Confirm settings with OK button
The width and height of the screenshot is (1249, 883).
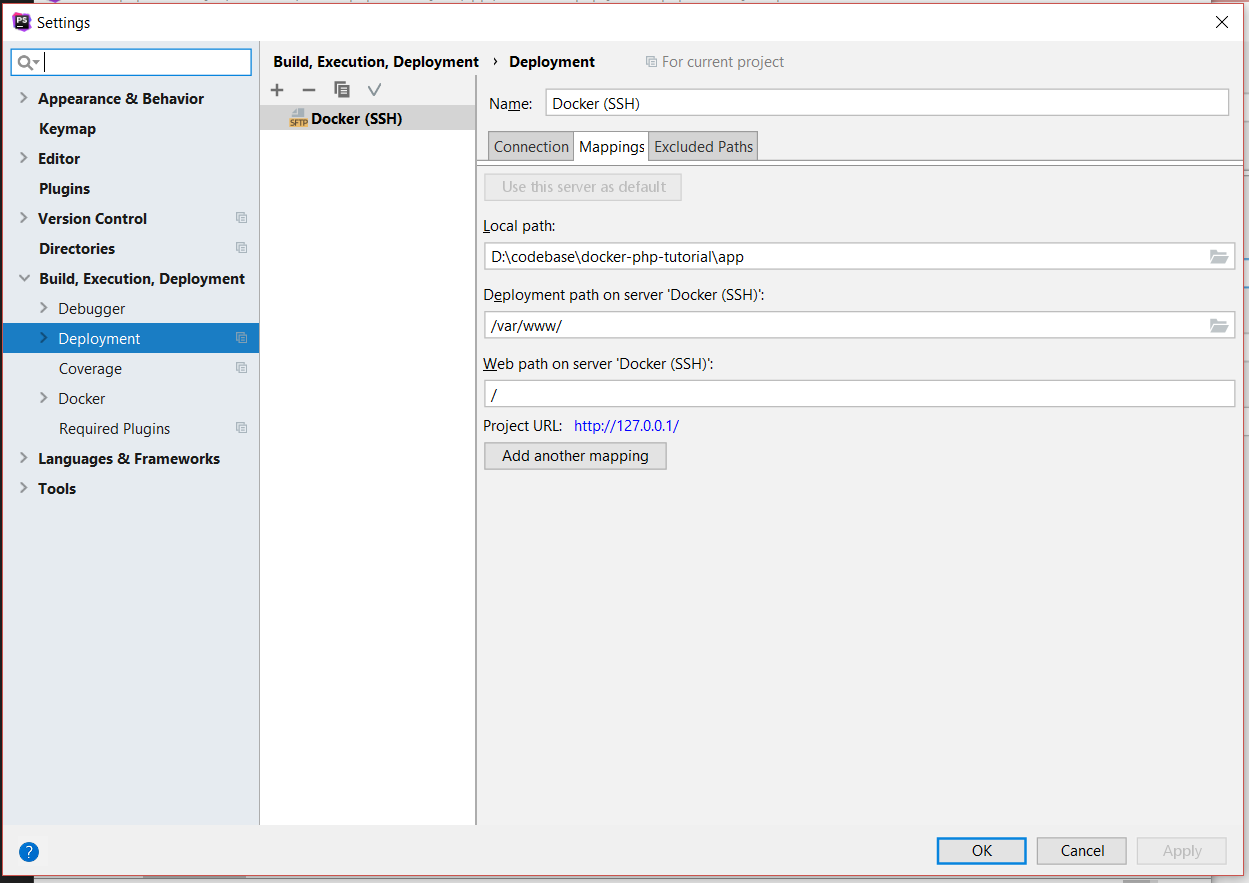coord(982,851)
